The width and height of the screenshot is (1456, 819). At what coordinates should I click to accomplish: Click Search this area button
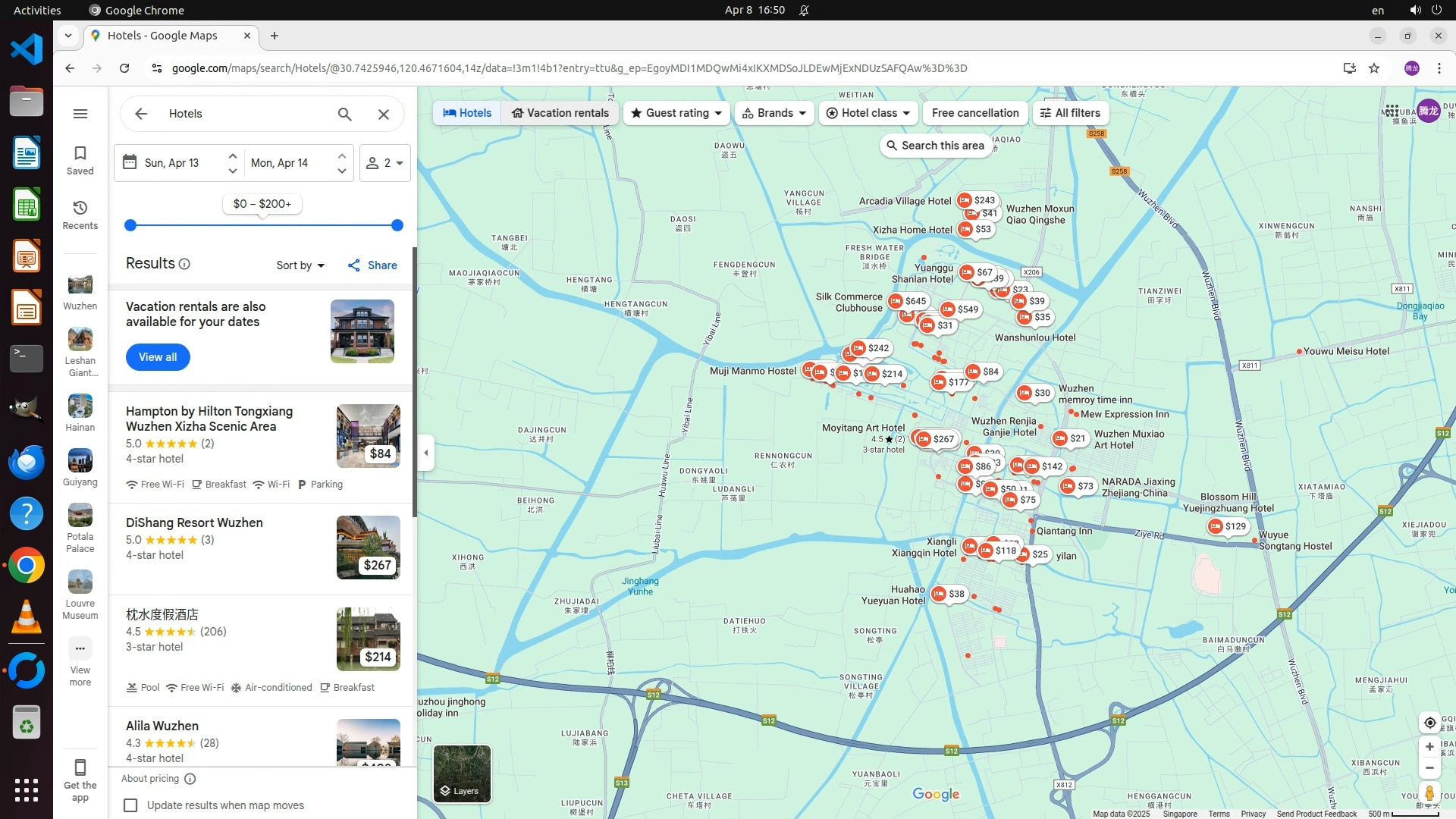(x=935, y=146)
